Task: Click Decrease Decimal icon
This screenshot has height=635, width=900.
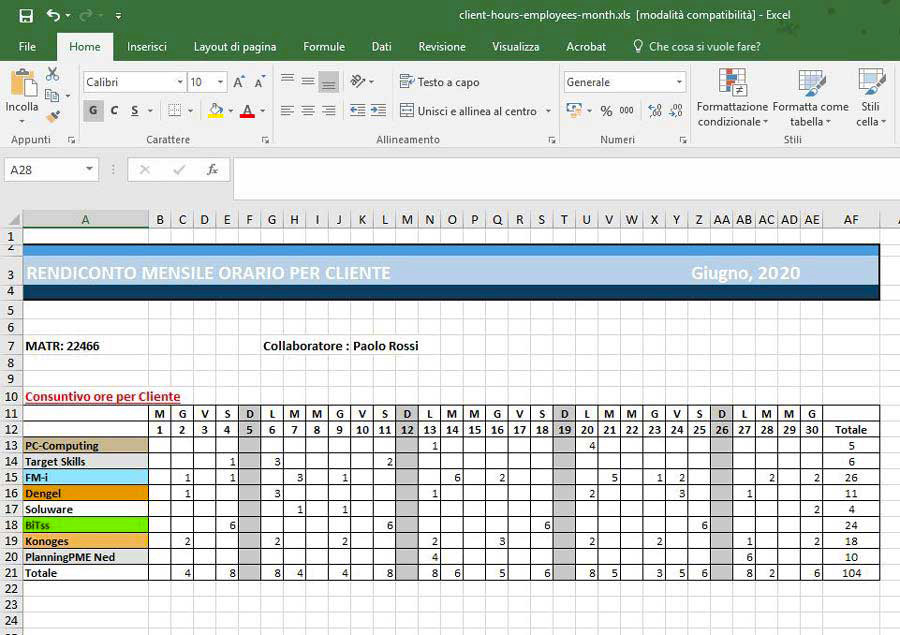Action: 676,110
